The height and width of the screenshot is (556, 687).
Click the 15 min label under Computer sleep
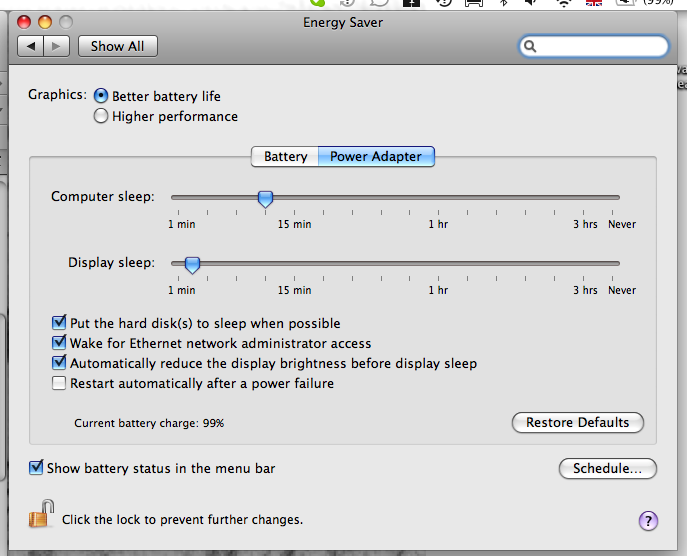pyautogui.click(x=294, y=224)
